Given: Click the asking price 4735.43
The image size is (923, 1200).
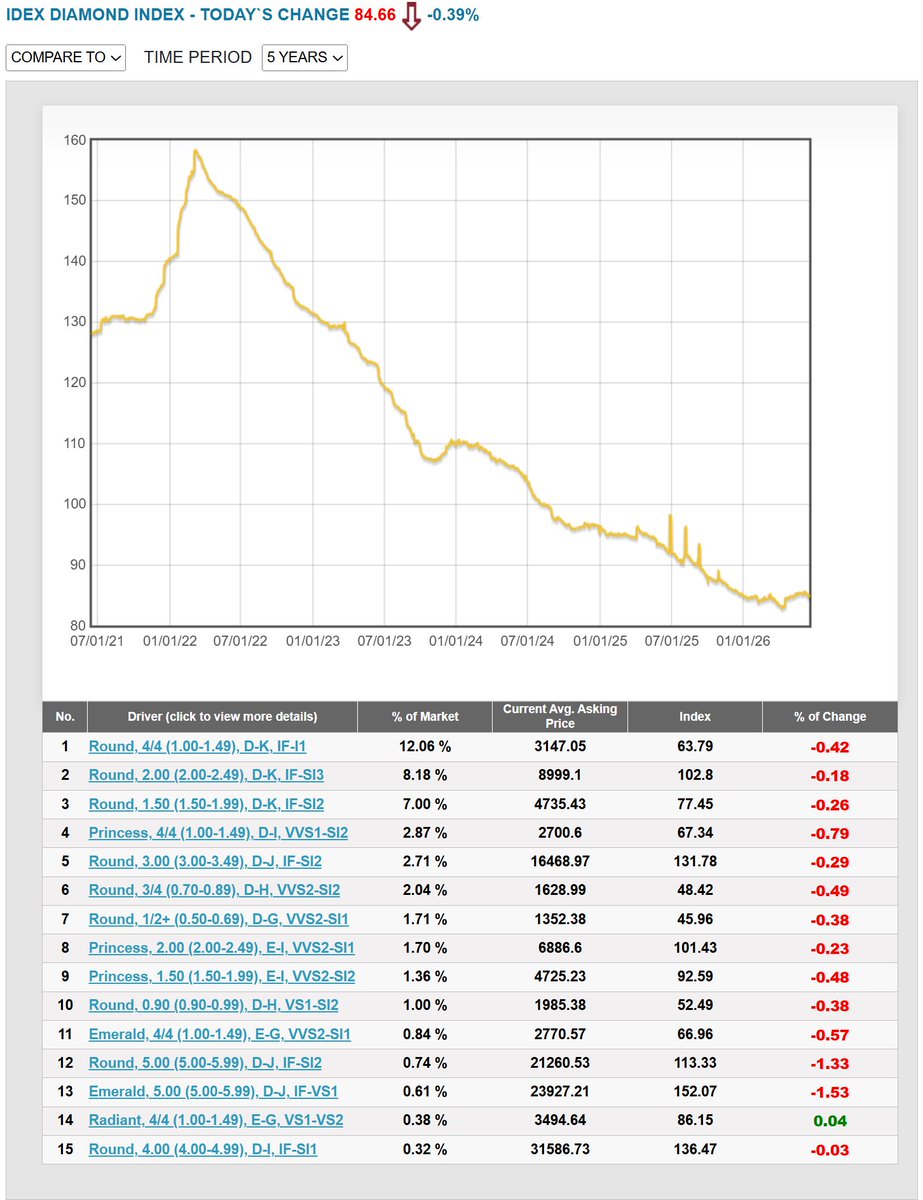Looking at the screenshot, I should [x=560, y=804].
